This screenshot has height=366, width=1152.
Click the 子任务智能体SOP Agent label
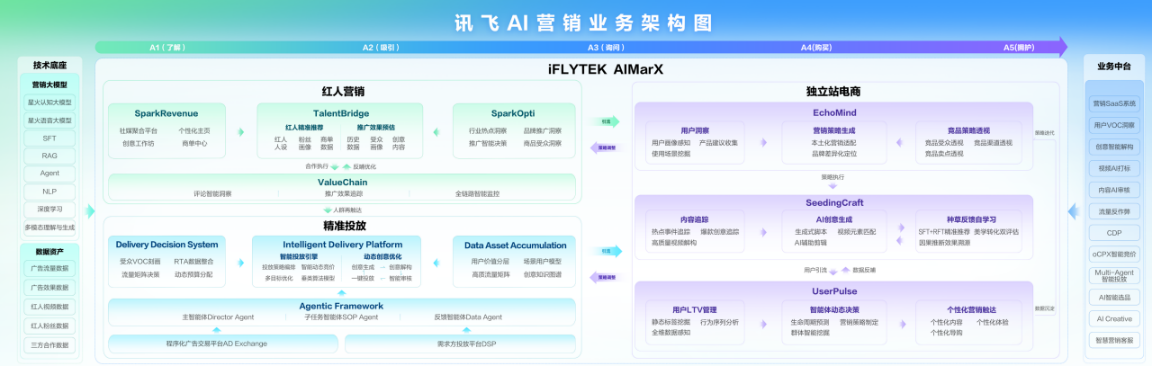tap(341, 317)
